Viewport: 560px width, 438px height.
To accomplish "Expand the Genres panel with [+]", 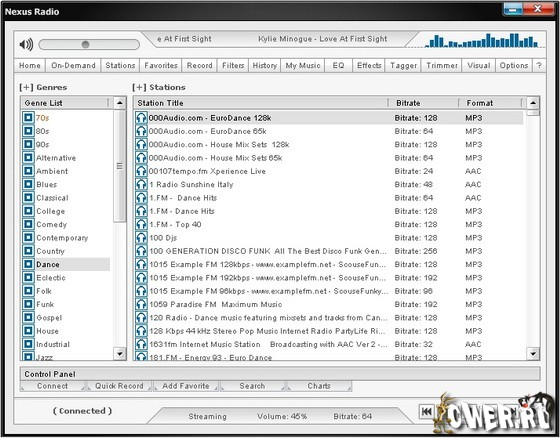I will pos(26,87).
